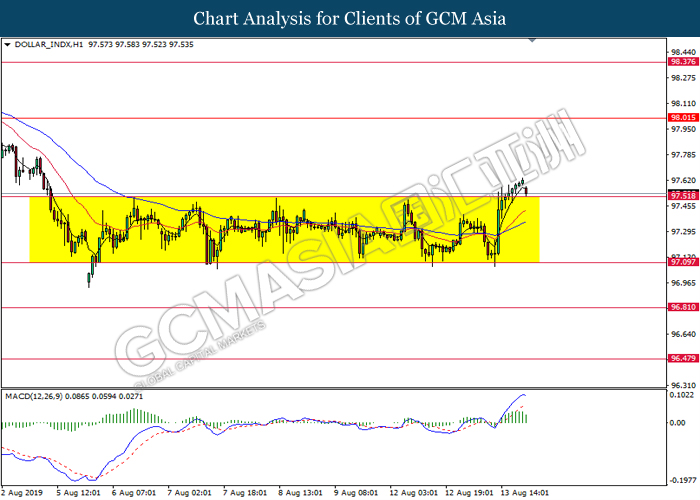Click the 7 Aug 02:01 time label
Viewport: 700px width, 500px height.
189,493
